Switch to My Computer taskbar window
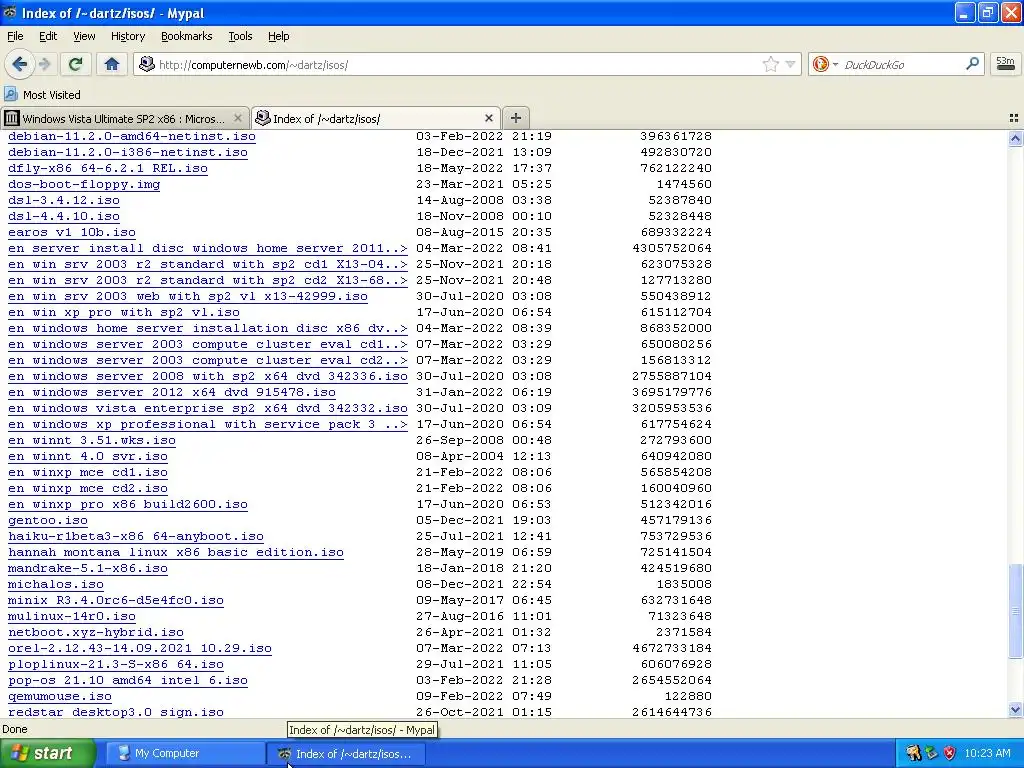Viewport: 1024px width, 768px height. pos(184,753)
